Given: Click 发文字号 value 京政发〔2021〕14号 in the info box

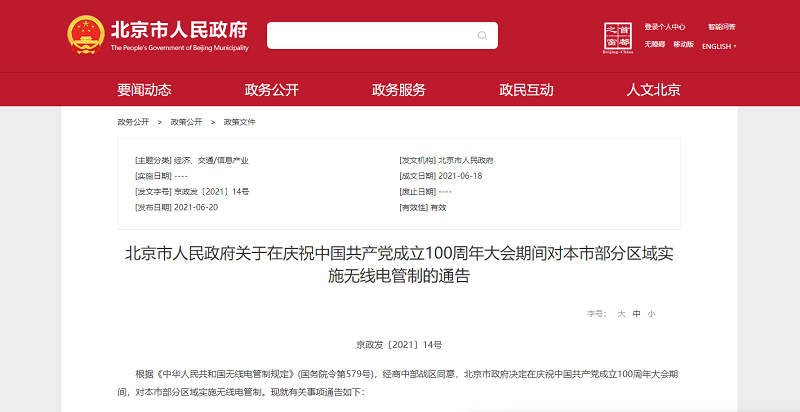Looking at the screenshot, I should 211,192.
